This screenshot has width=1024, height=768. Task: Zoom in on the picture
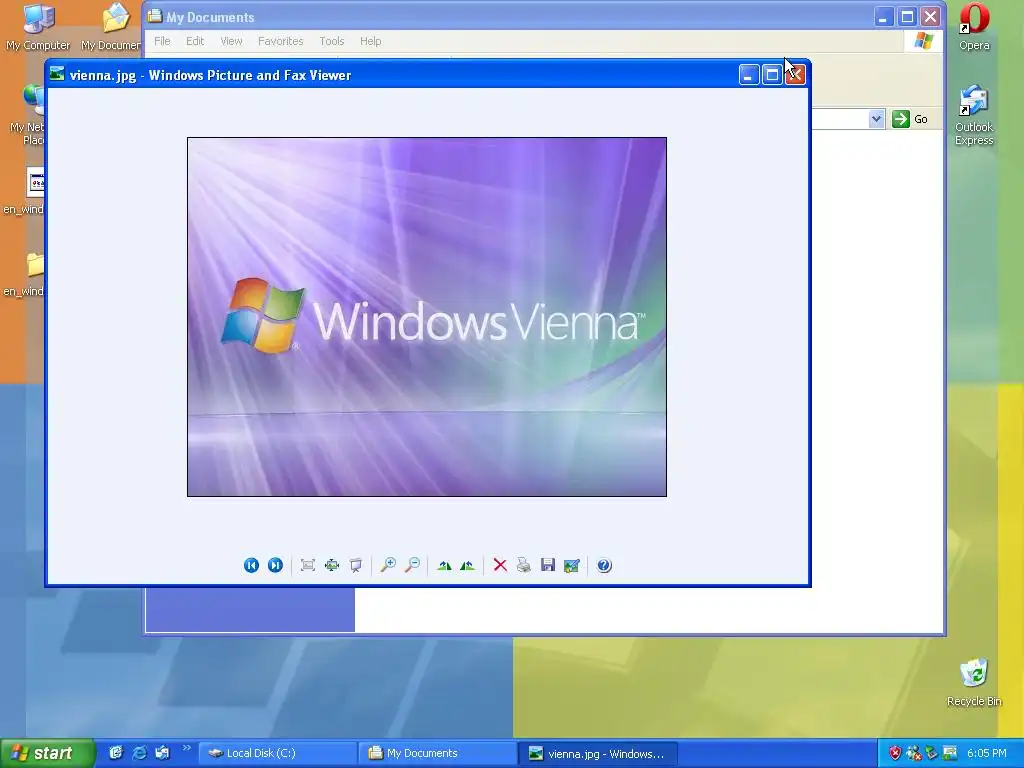click(388, 566)
